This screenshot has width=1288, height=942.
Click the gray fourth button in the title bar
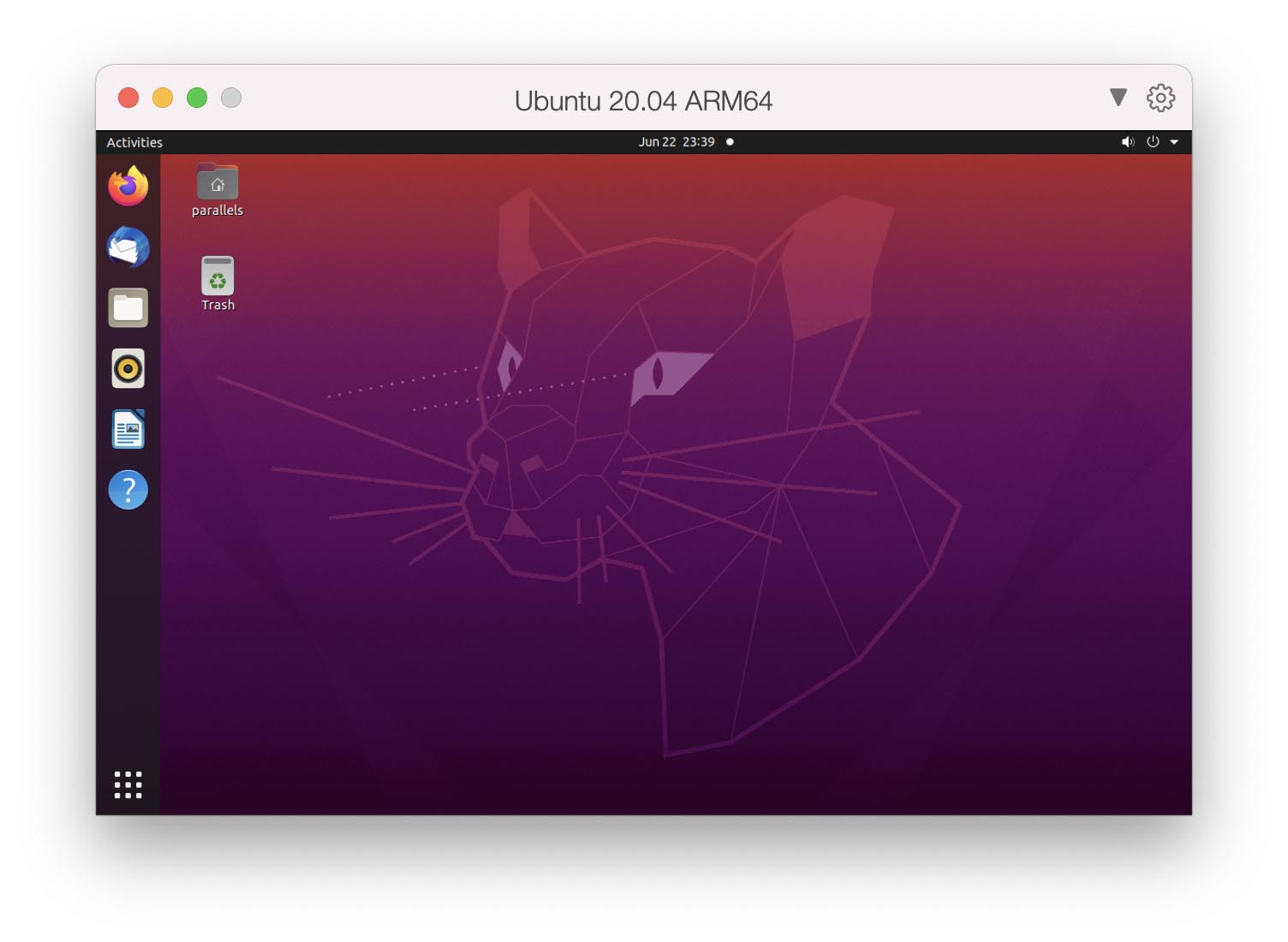point(231,98)
